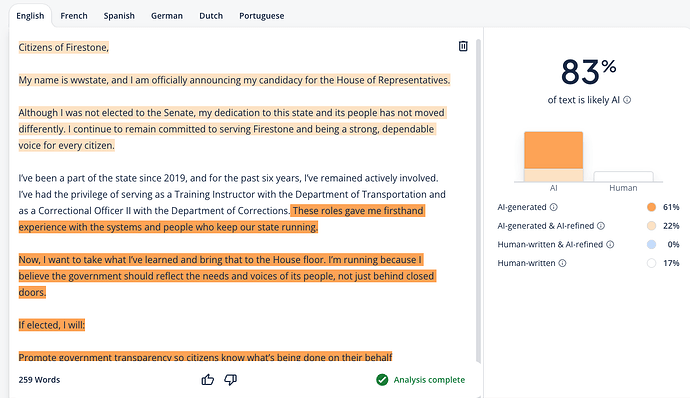Screen dimensions: 690x398
Task: Open info icon beside AI-generated
Action: (554, 207)
